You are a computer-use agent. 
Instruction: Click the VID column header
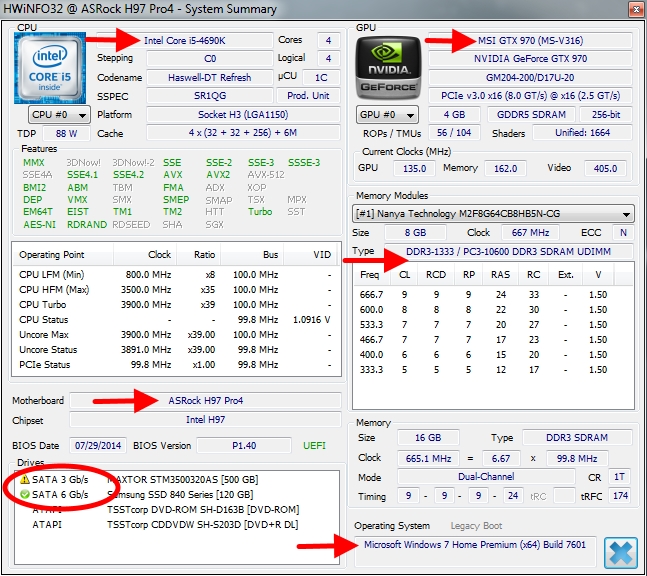[x=312, y=255]
